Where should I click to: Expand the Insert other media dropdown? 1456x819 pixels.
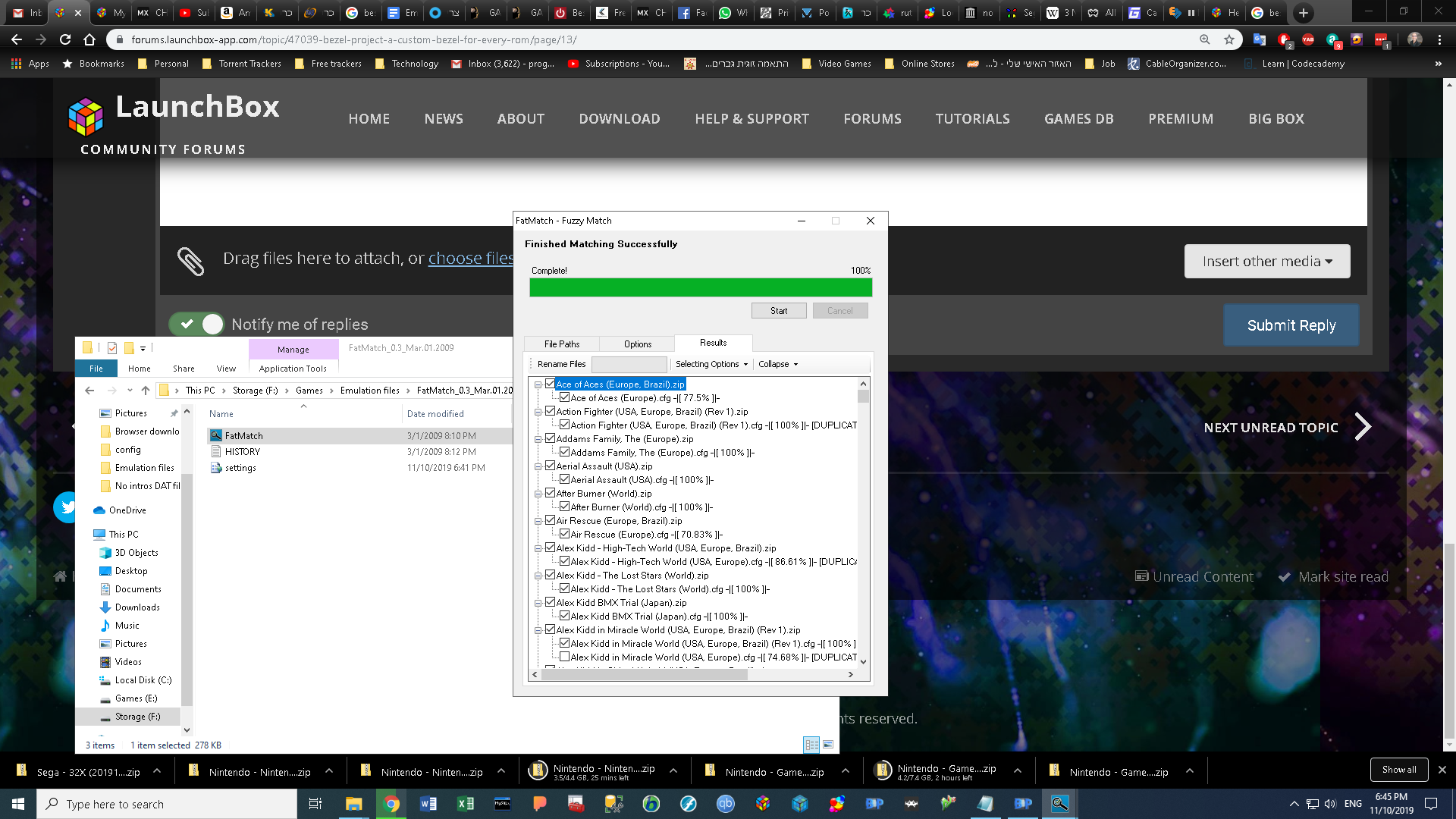(1266, 261)
